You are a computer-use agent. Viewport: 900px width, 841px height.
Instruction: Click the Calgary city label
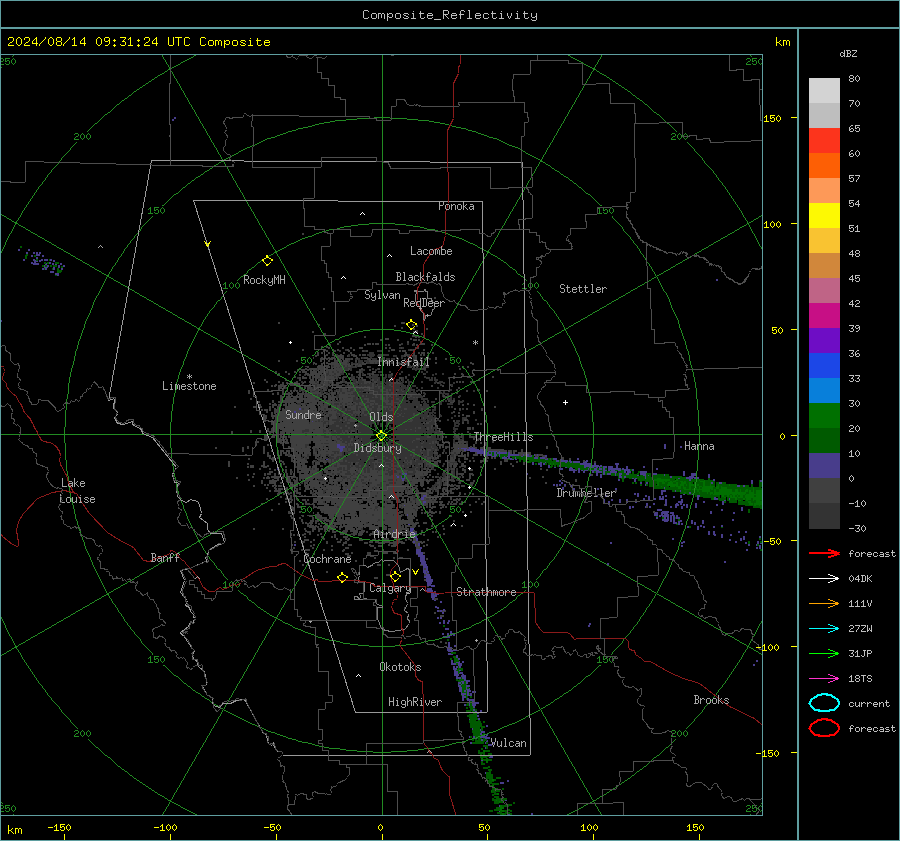point(390,588)
